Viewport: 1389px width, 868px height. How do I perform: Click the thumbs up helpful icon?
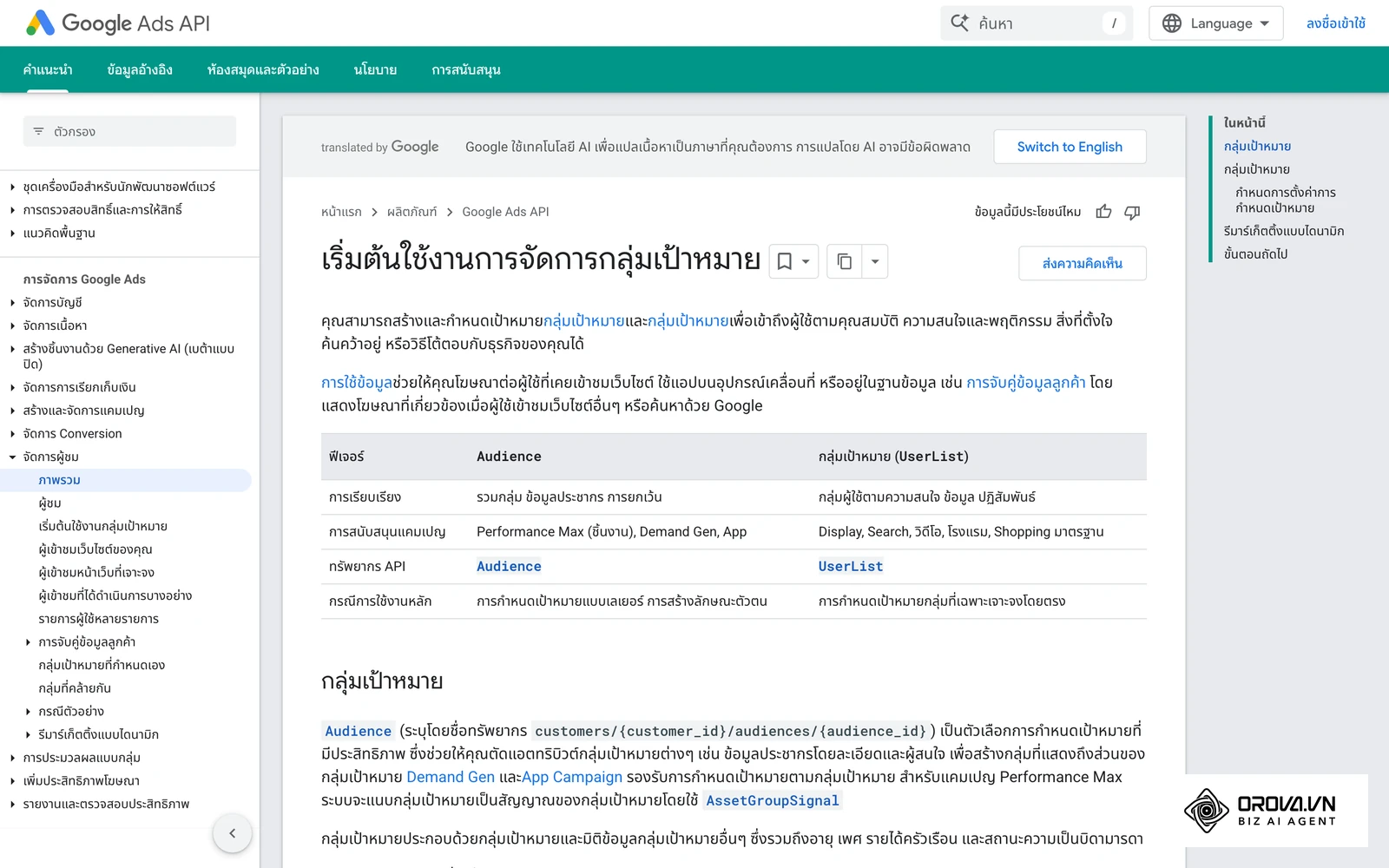tap(1103, 212)
